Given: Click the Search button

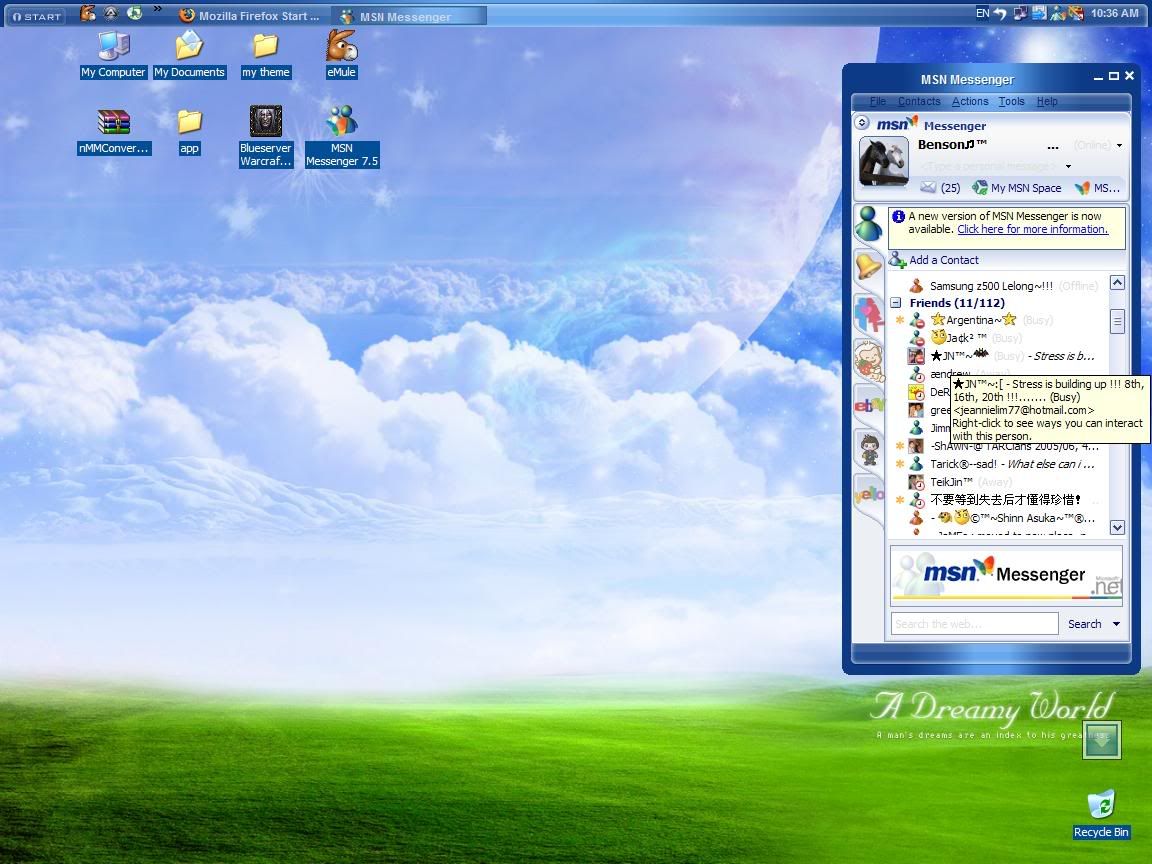Looking at the screenshot, I should (x=1084, y=624).
